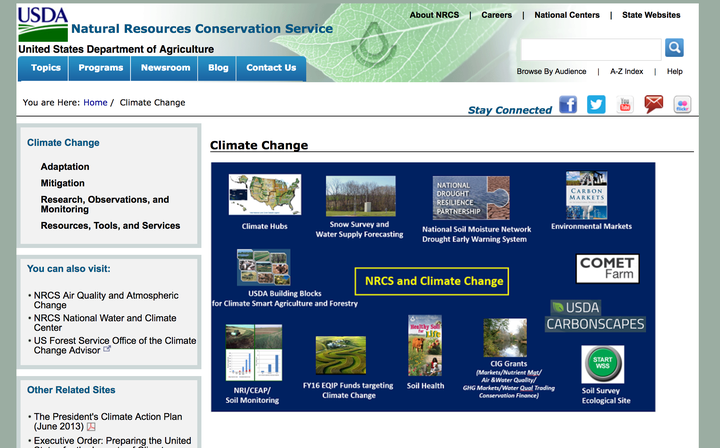Open the Contact Us tab
The image size is (720, 448).
pyautogui.click(x=271, y=68)
